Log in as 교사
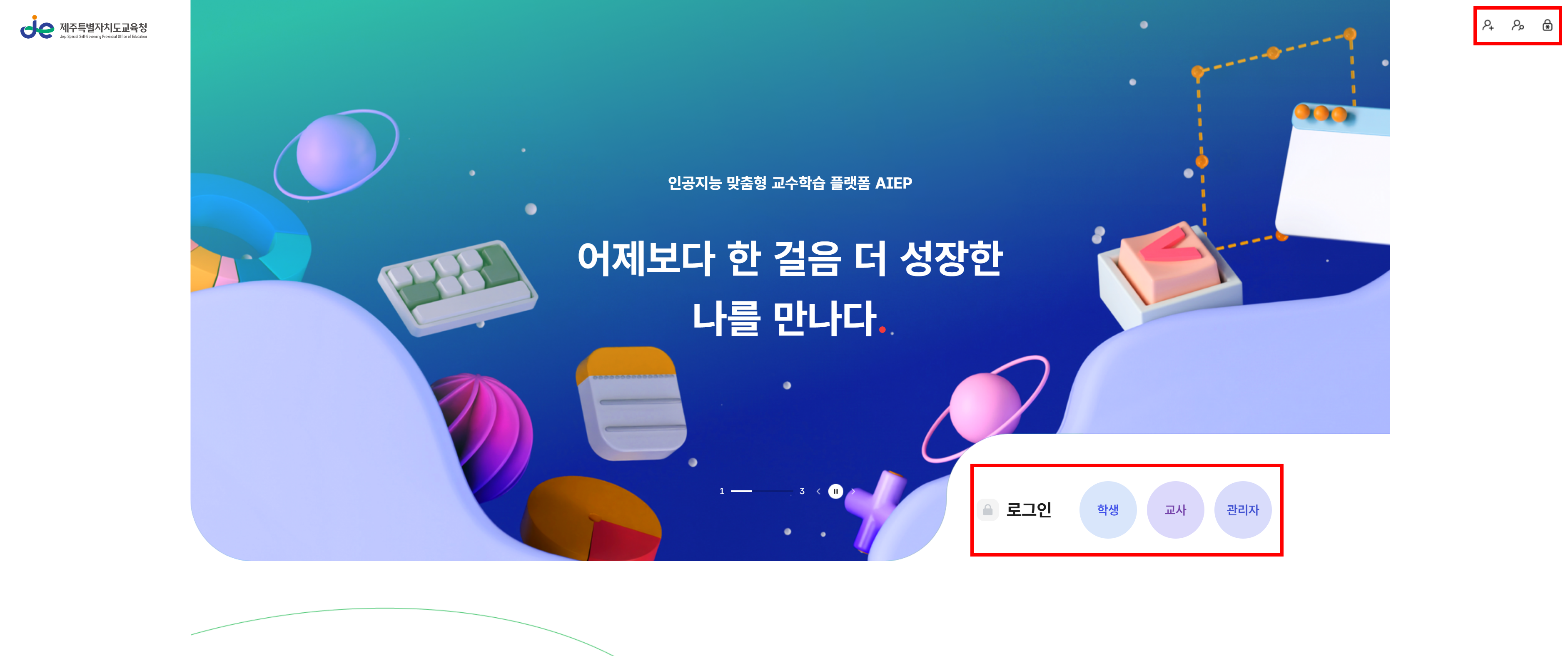The height and width of the screenshot is (656, 1568). 1175,510
